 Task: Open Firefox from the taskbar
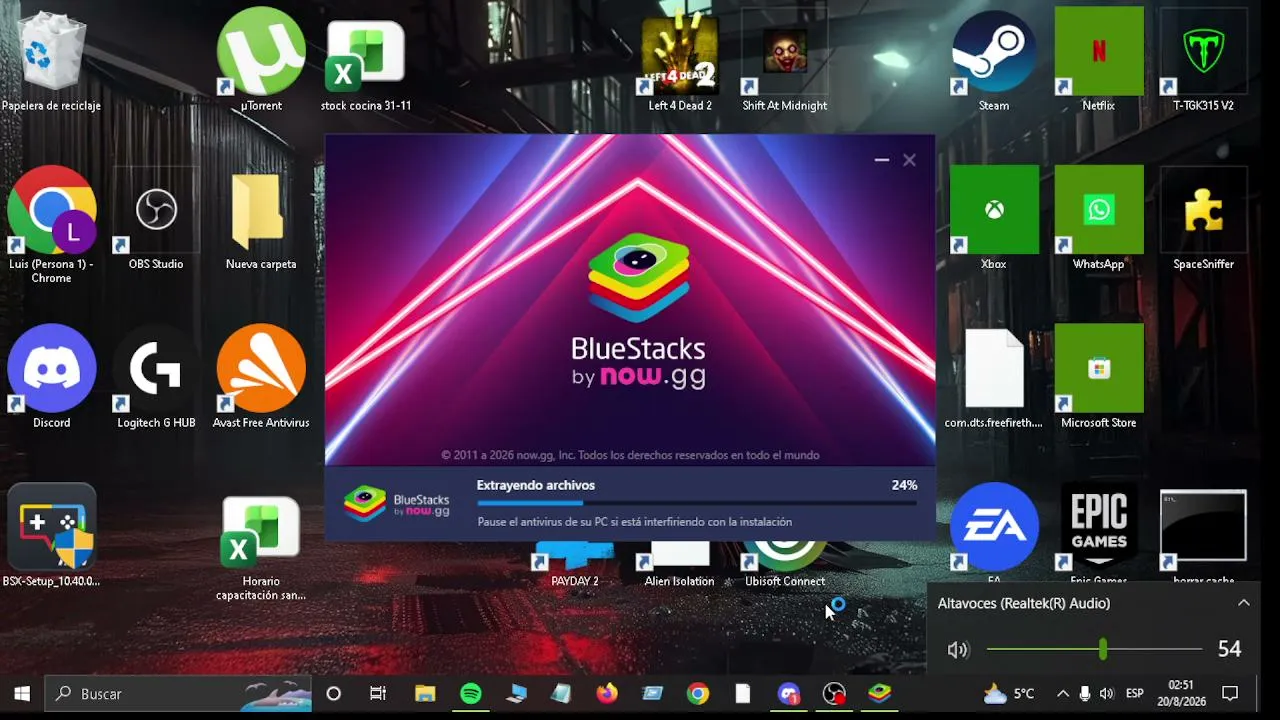pyautogui.click(x=607, y=693)
